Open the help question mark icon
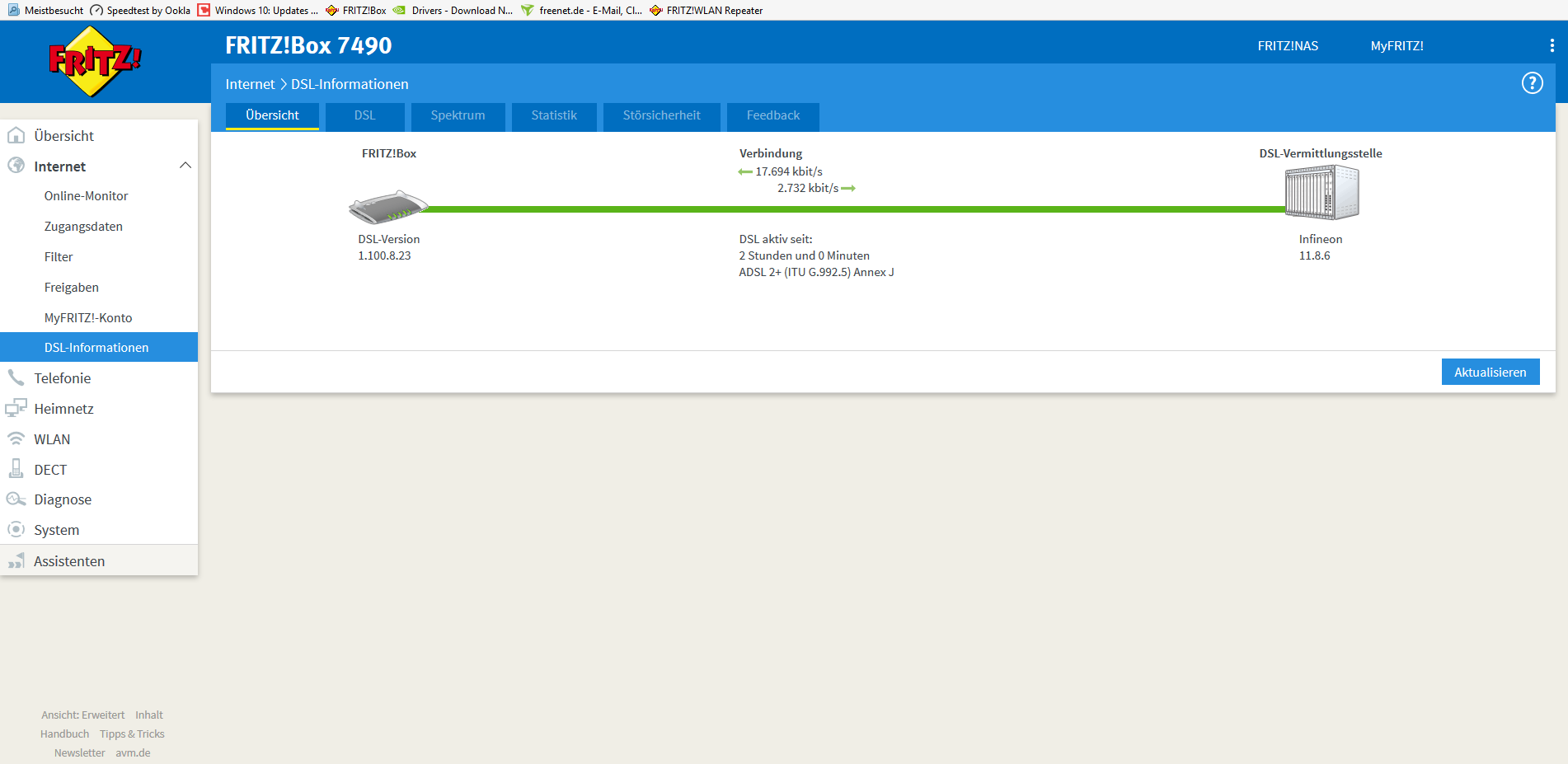This screenshot has width=1568, height=764. click(x=1532, y=83)
